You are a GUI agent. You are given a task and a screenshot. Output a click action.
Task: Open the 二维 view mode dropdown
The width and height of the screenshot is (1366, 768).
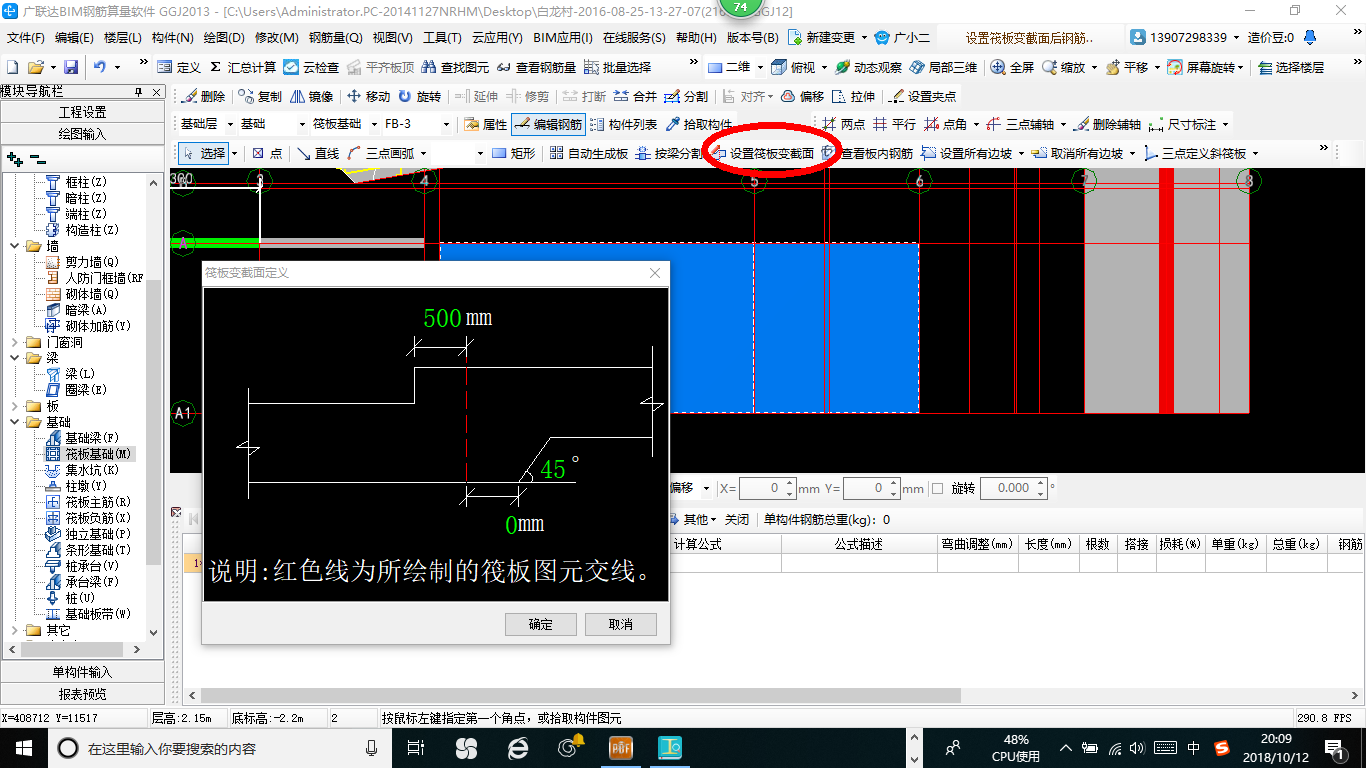(x=760, y=67)
